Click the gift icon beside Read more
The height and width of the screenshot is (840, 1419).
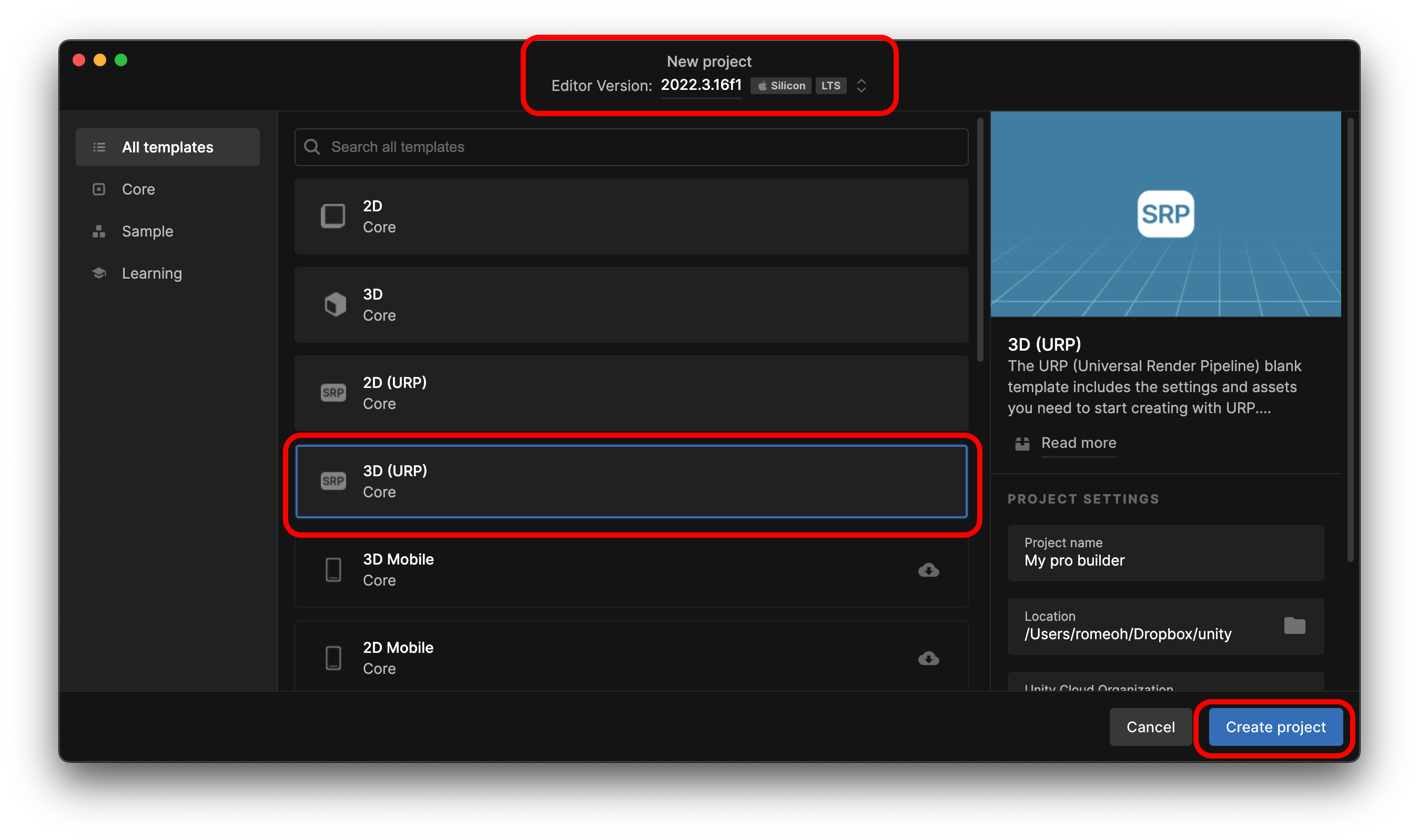point(1021,443)
